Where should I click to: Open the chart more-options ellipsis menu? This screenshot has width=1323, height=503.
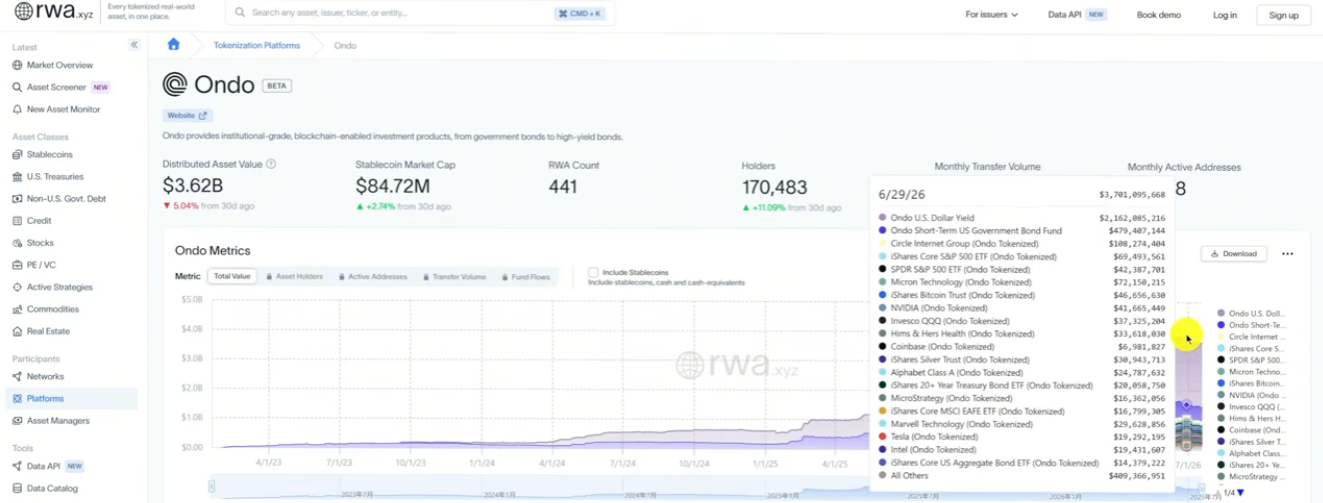pos(1288,254)
